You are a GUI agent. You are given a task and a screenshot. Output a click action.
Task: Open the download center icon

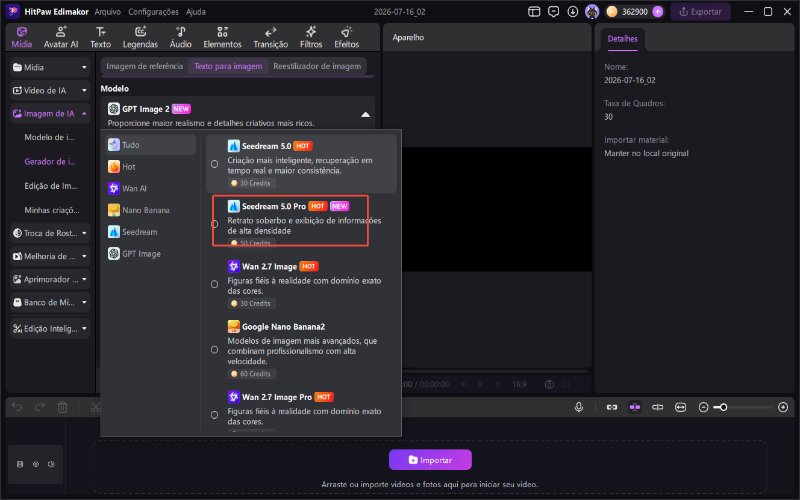pyautogui.click(x=572, y=12)
